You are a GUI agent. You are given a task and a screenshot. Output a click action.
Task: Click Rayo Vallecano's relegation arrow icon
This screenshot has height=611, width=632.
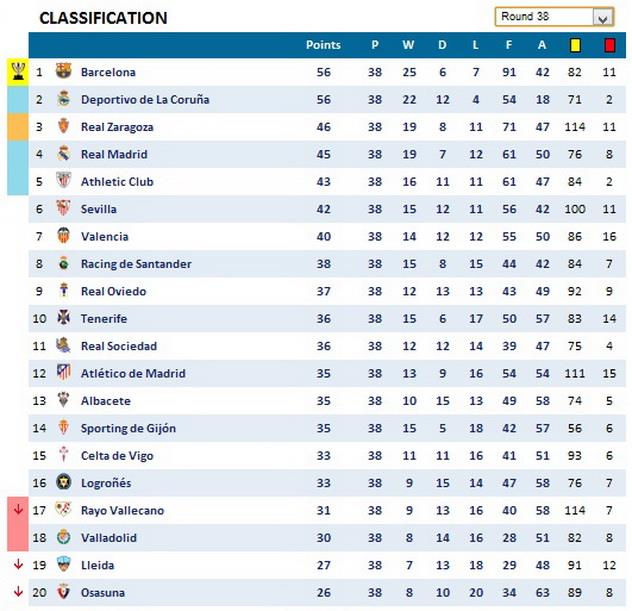point(18,510)
